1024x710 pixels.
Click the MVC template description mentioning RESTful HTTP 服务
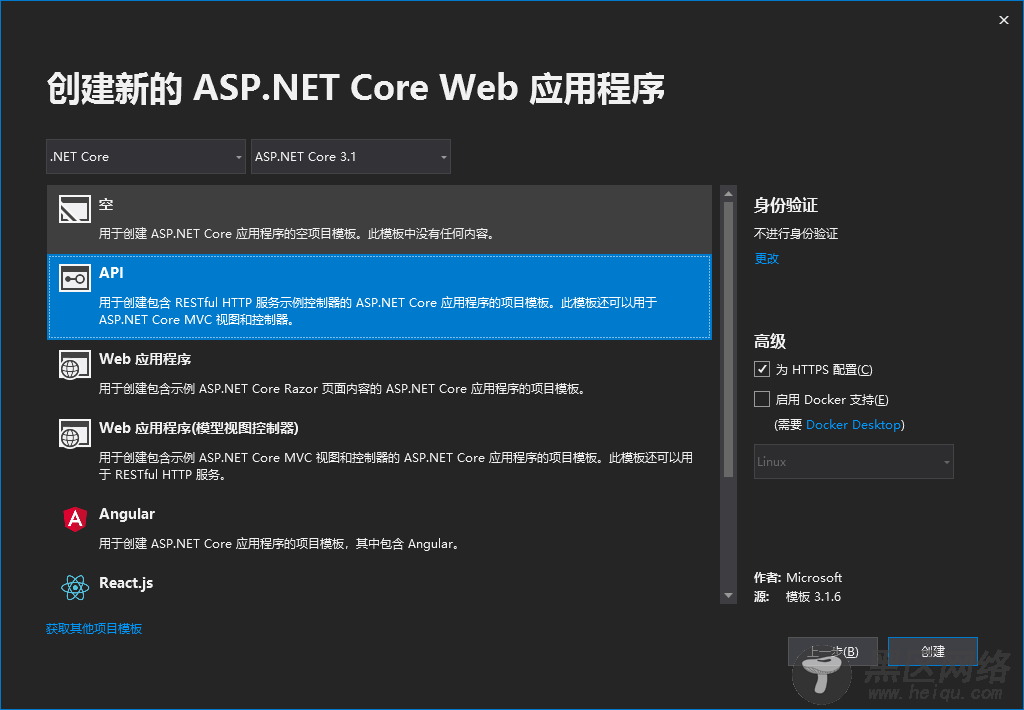coord(396,466)
